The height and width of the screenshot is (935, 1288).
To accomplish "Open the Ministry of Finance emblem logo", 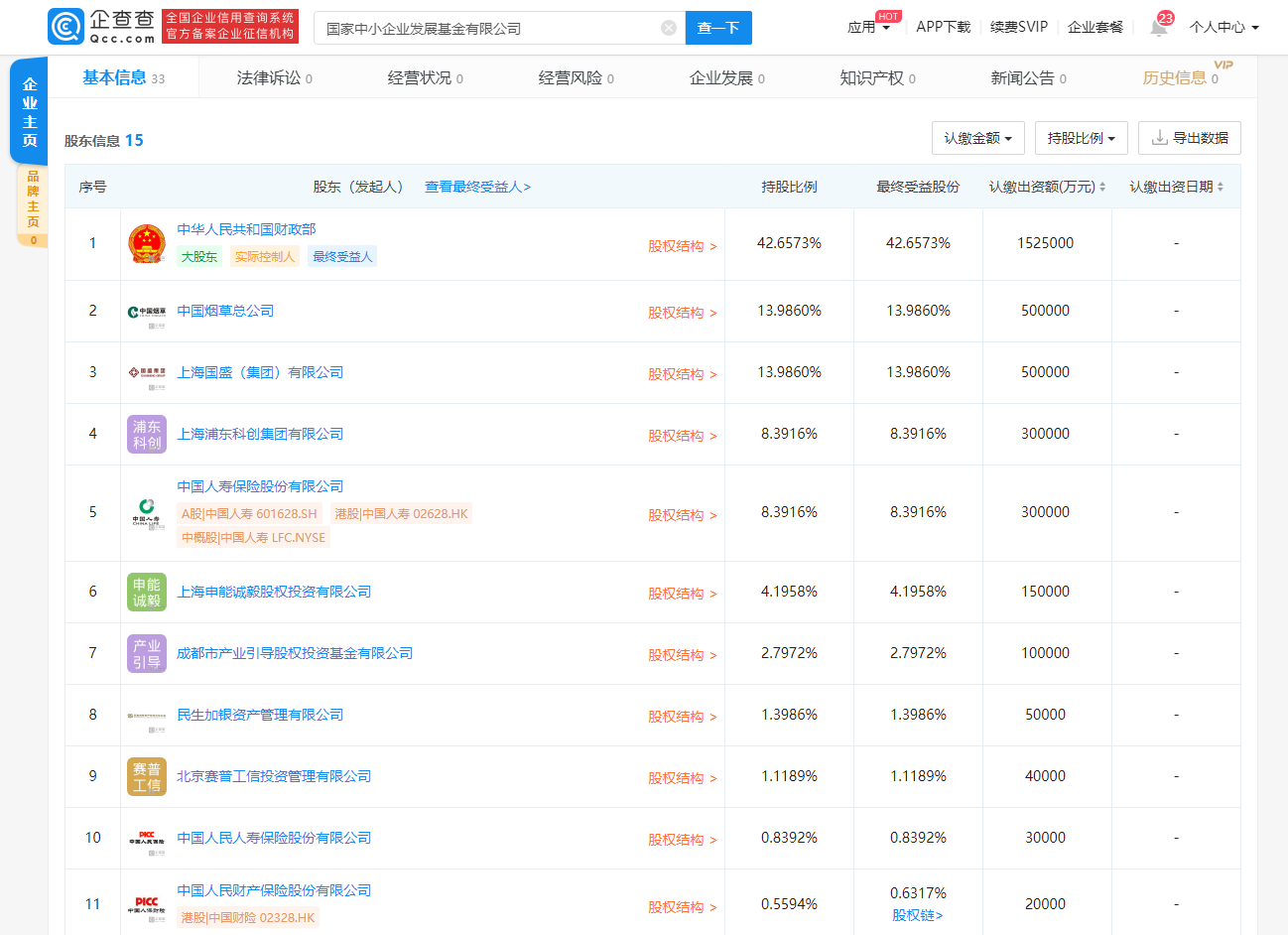I will coord(147,243).
